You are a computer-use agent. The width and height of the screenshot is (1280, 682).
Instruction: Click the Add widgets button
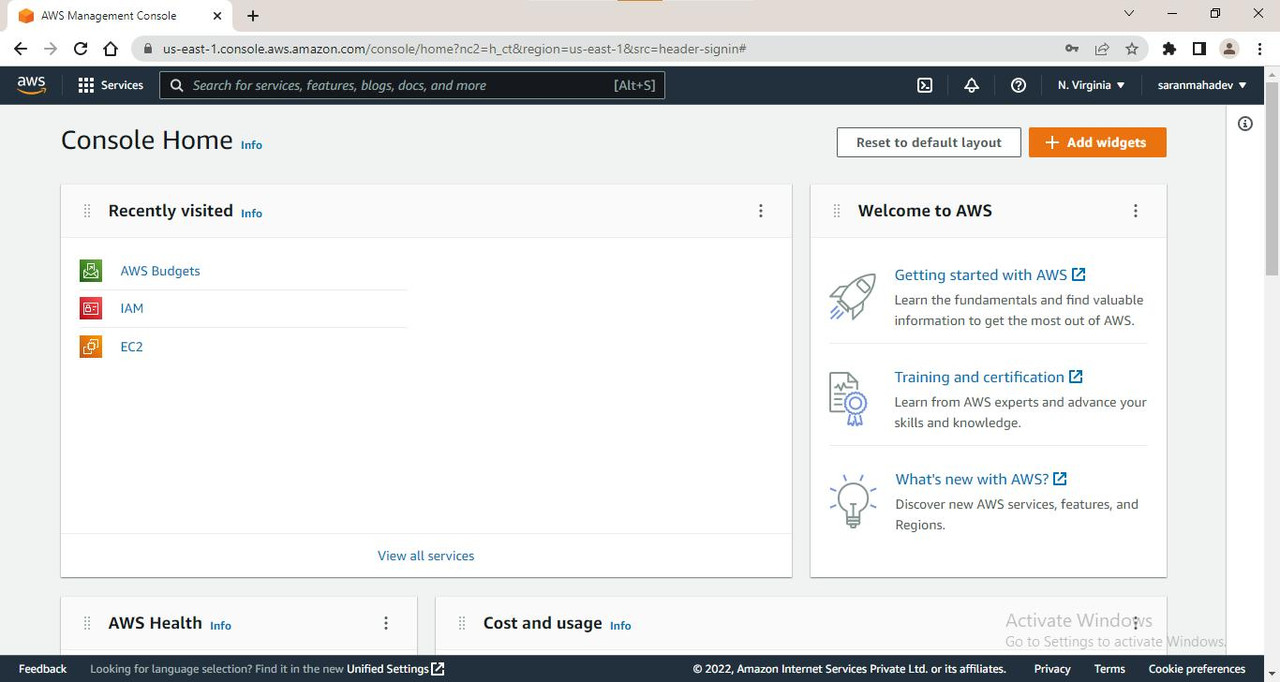1097,142
